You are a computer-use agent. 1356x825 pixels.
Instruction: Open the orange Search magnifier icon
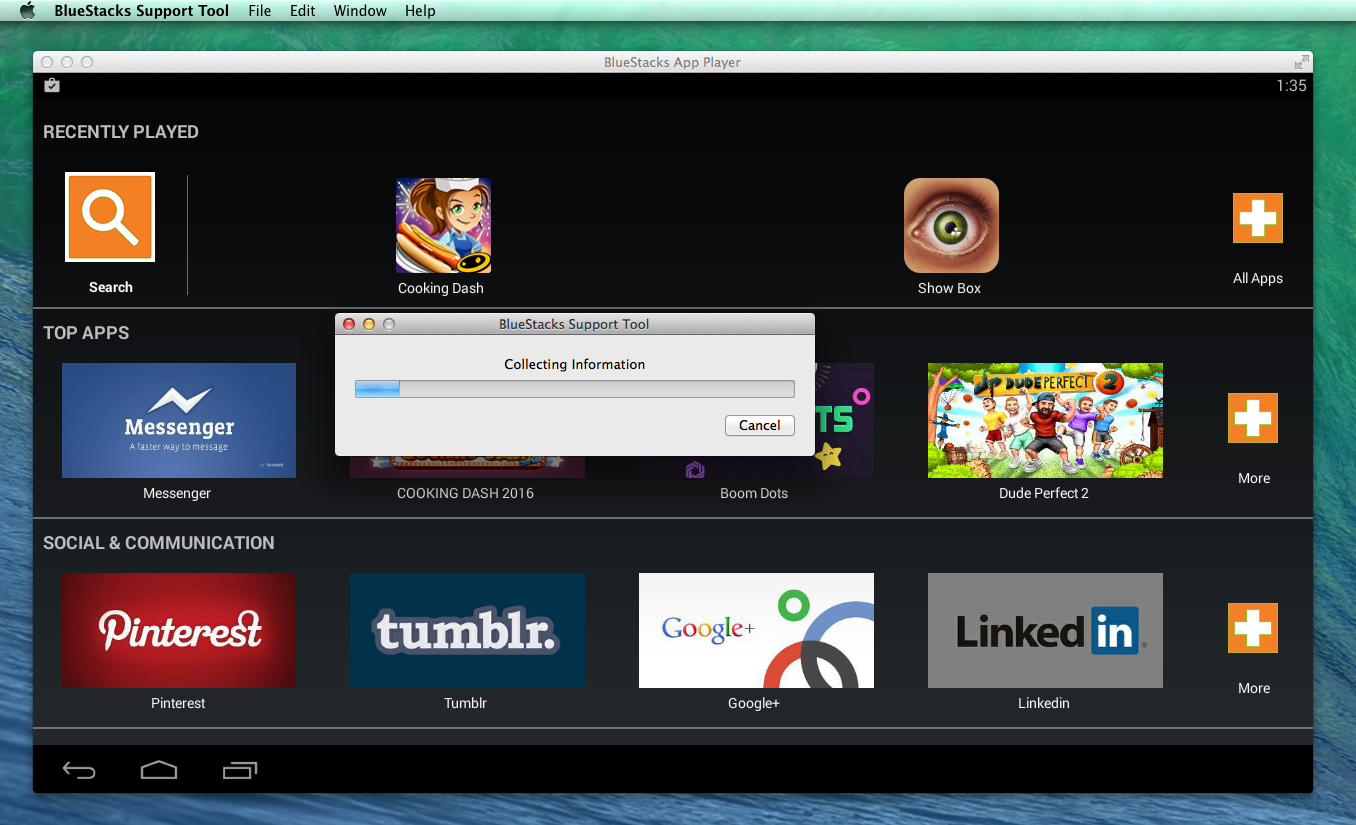pyautogui.click(x=110, y=217)
